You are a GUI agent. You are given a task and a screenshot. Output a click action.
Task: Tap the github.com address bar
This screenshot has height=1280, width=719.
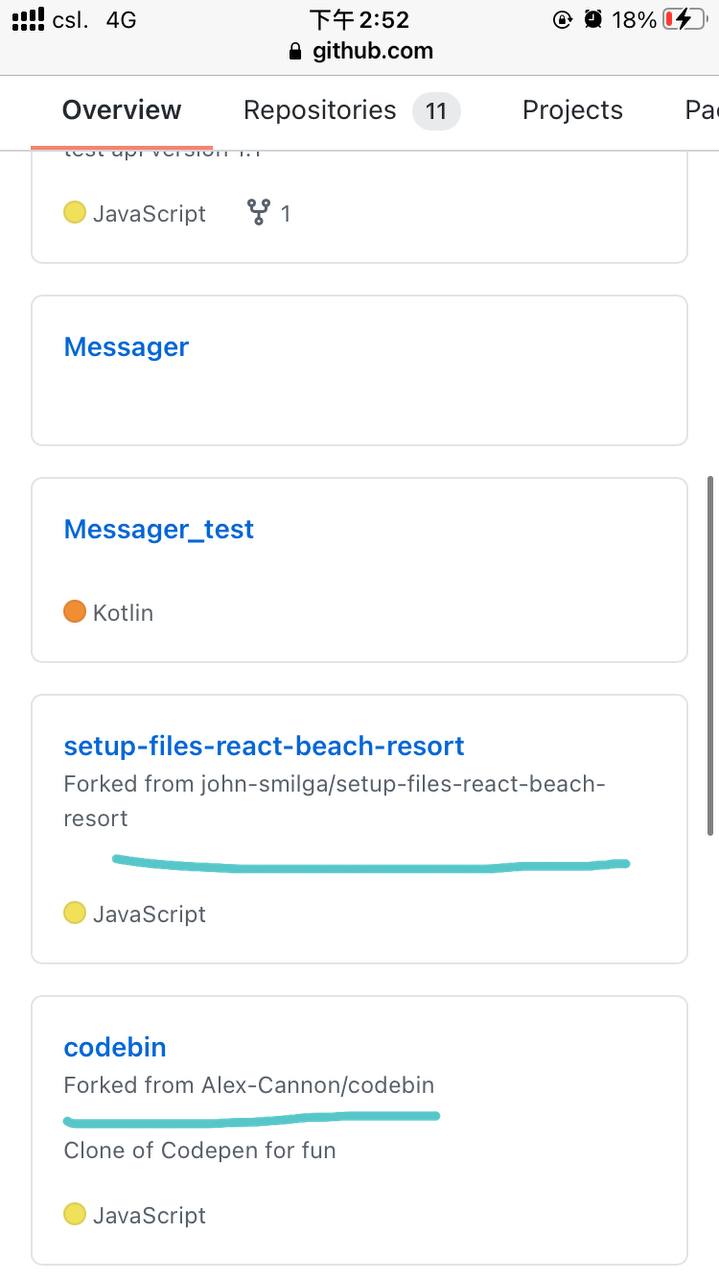(x=372, y=51)
